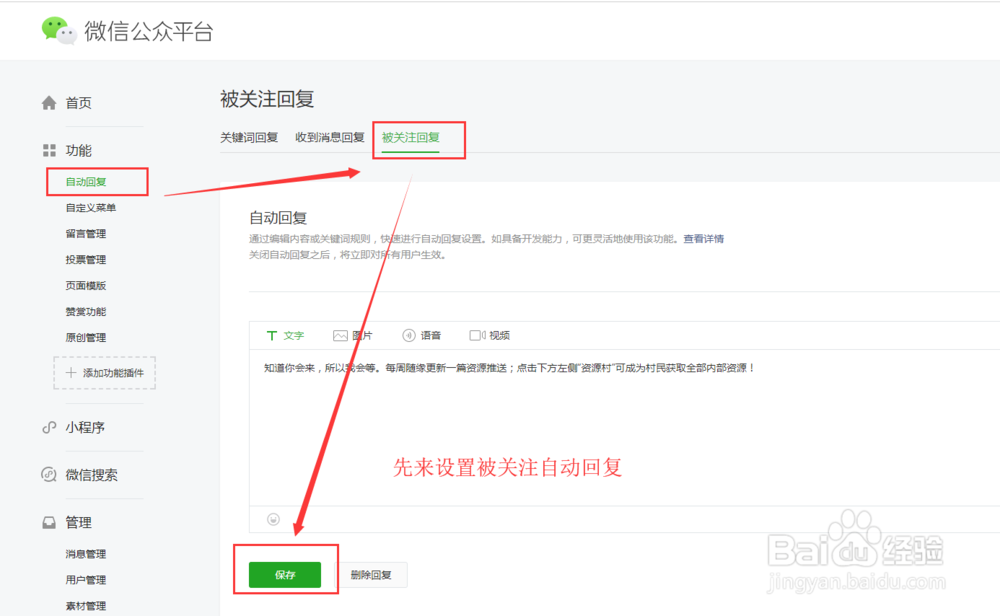Click the green 保存 save button
The image size is (1000, 616).
coord(286,574)
